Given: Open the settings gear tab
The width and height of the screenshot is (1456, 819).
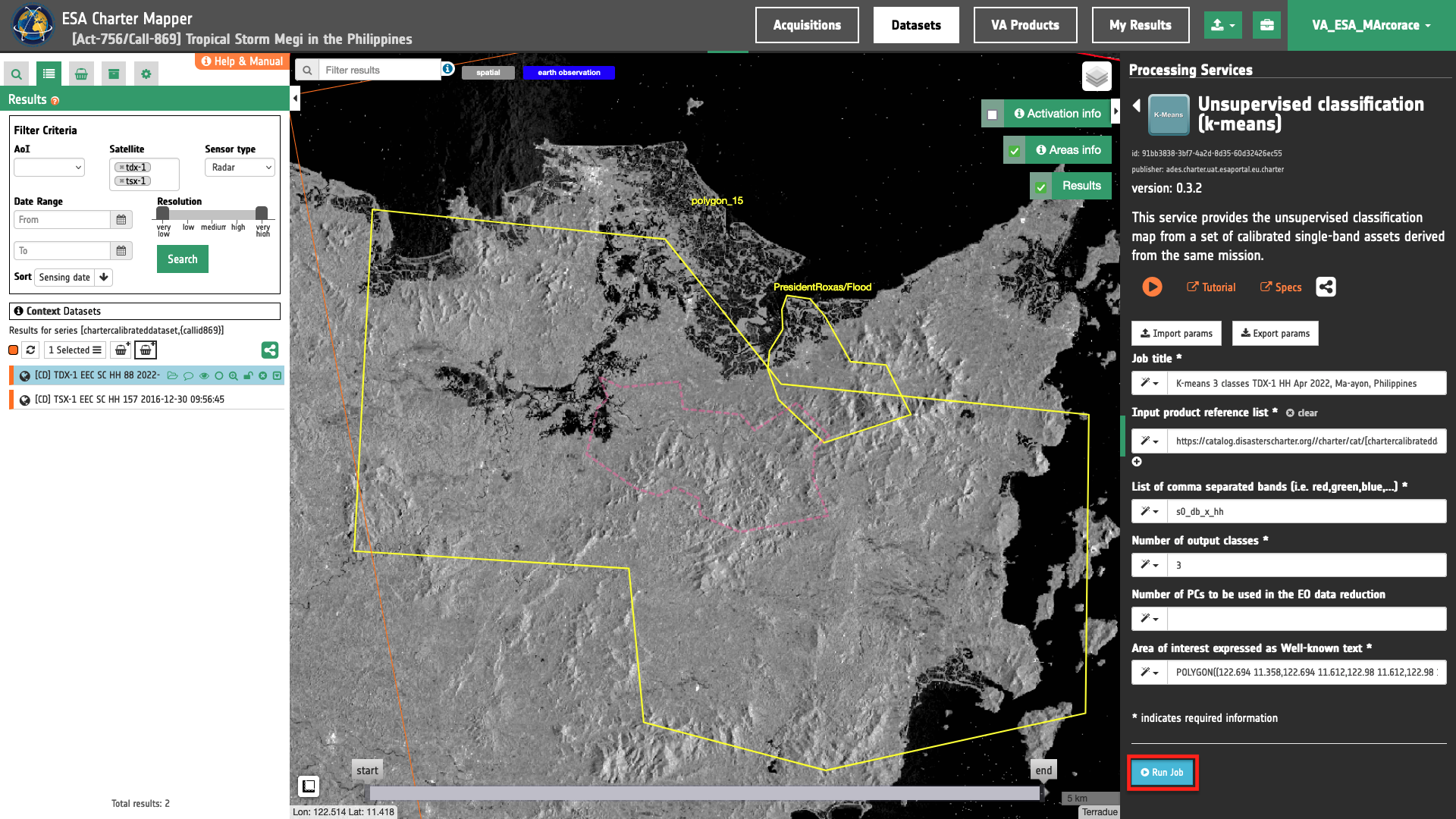Looking at the screenshot, I should point(146,74).
